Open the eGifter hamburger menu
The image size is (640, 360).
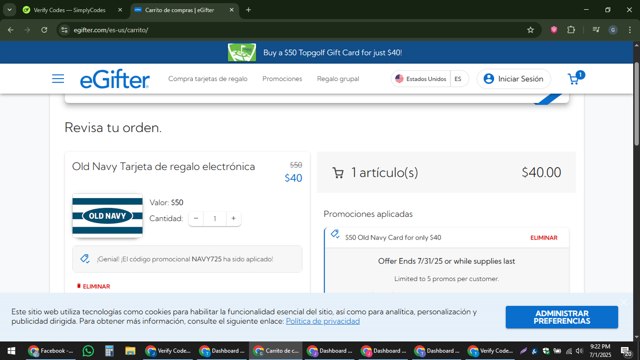[58, 79]
